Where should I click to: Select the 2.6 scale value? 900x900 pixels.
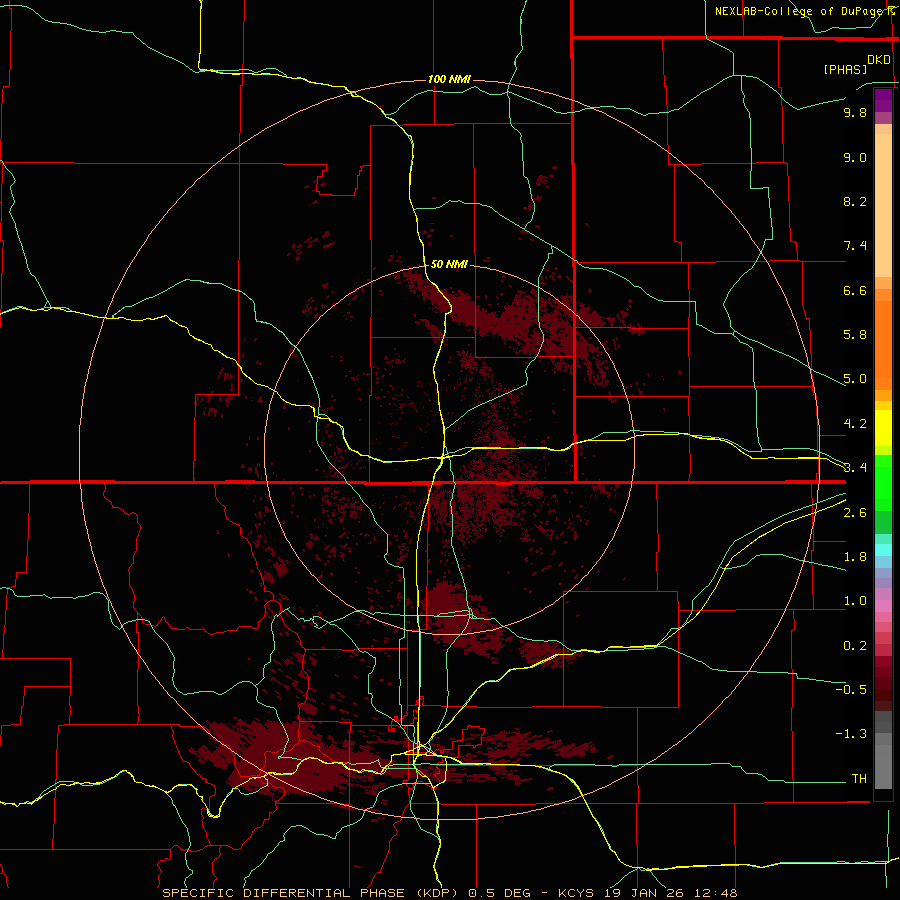click(x=855, y=513)
